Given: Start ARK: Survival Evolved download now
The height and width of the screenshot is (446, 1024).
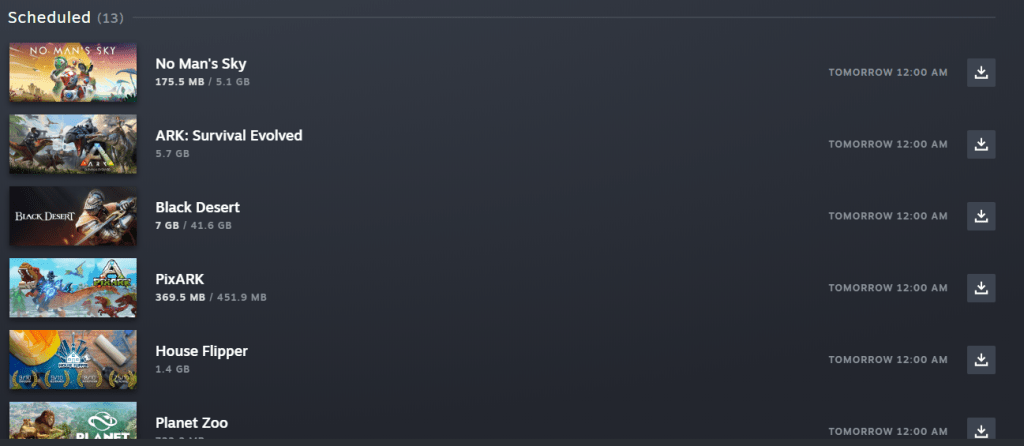Looking at the screenshot, I should [x=981, y=144].
